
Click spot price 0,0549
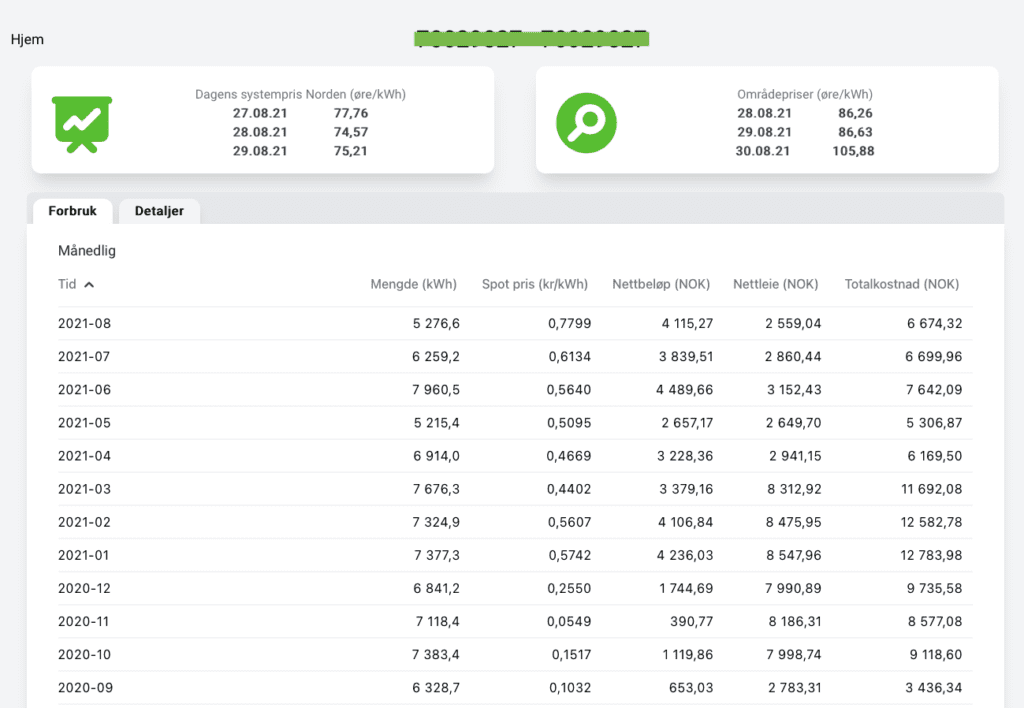[569, 622]
